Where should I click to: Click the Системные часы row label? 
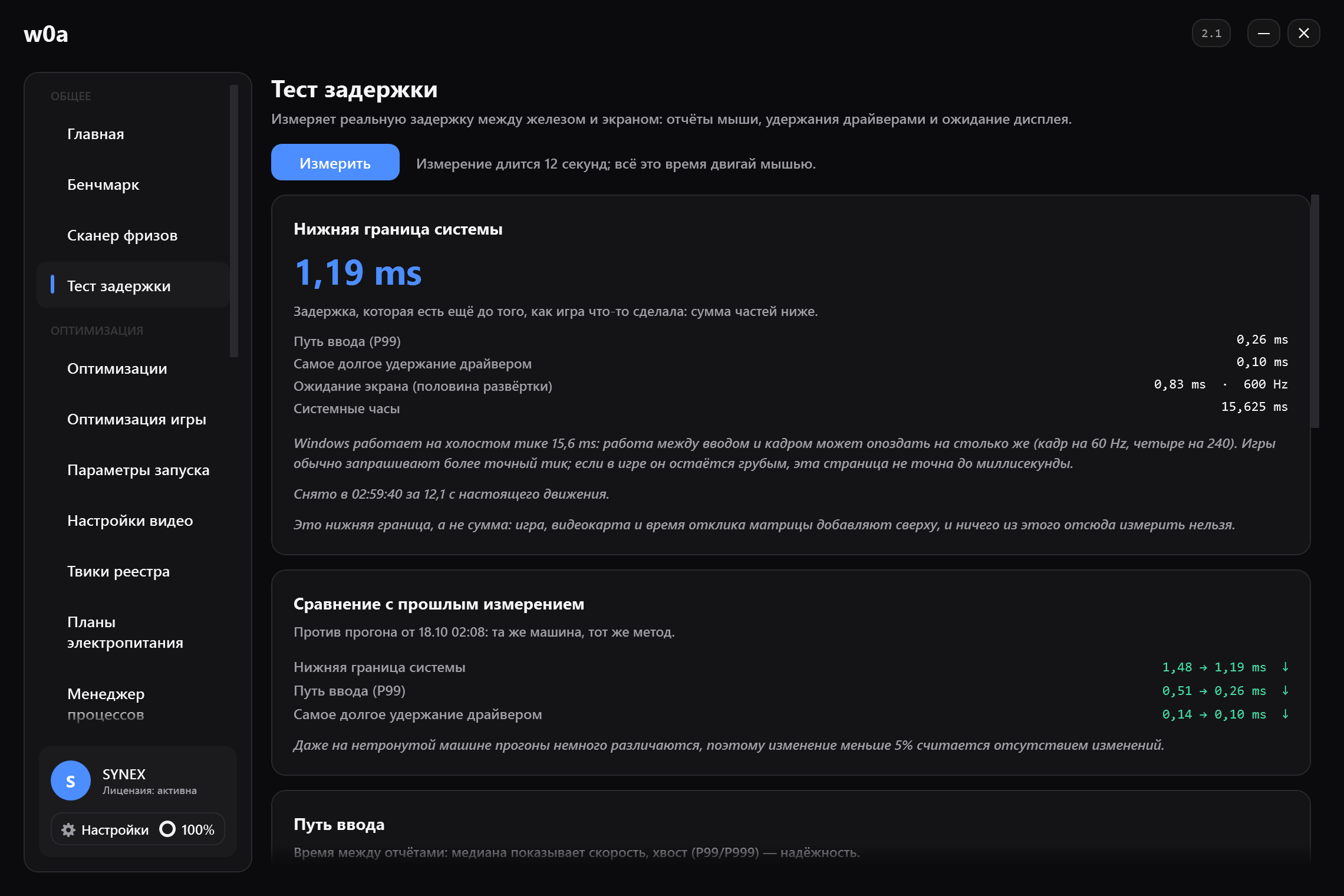pos(347,409)
